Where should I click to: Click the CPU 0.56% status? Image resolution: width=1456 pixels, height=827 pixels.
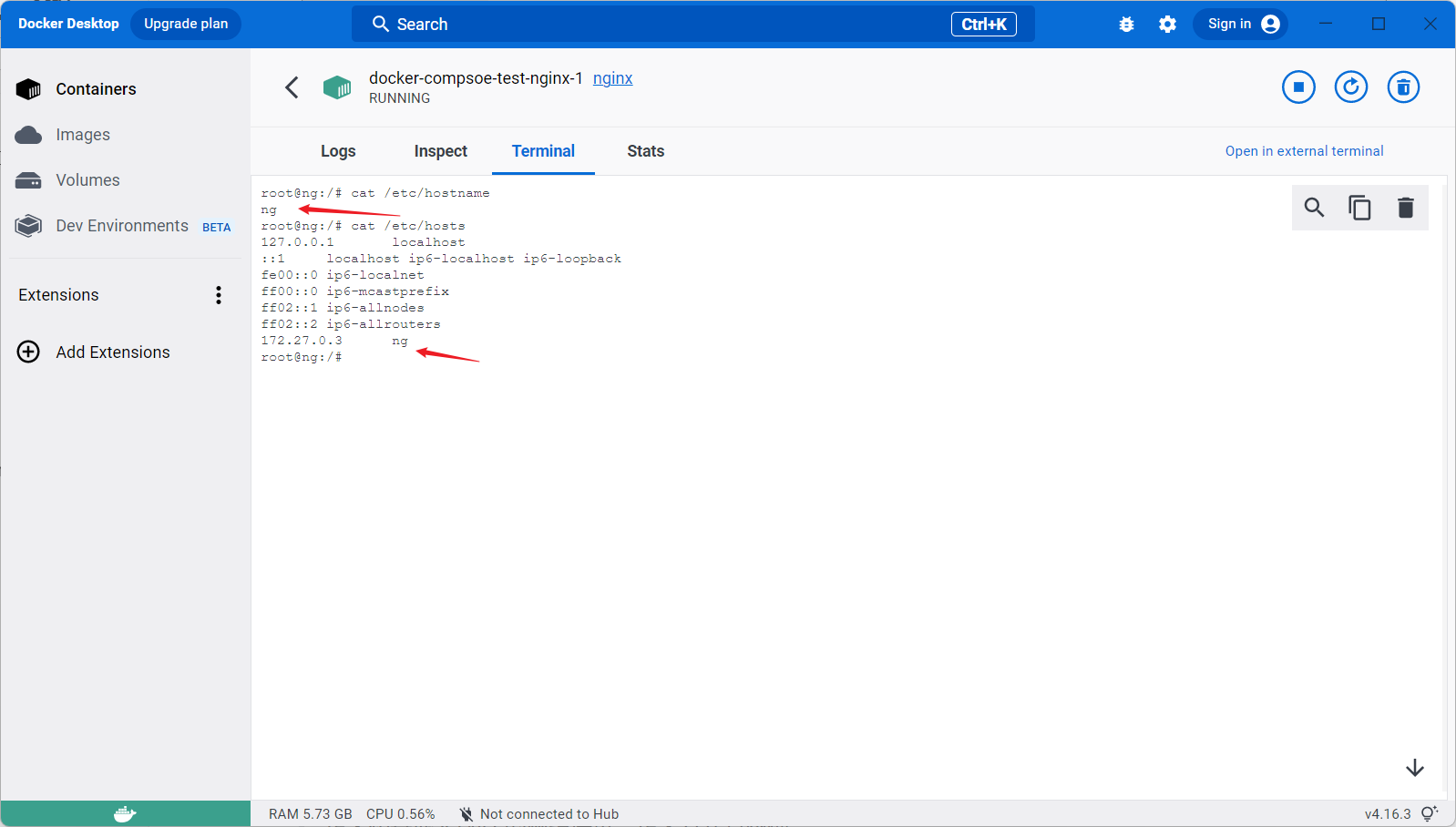tap(401, 814)
